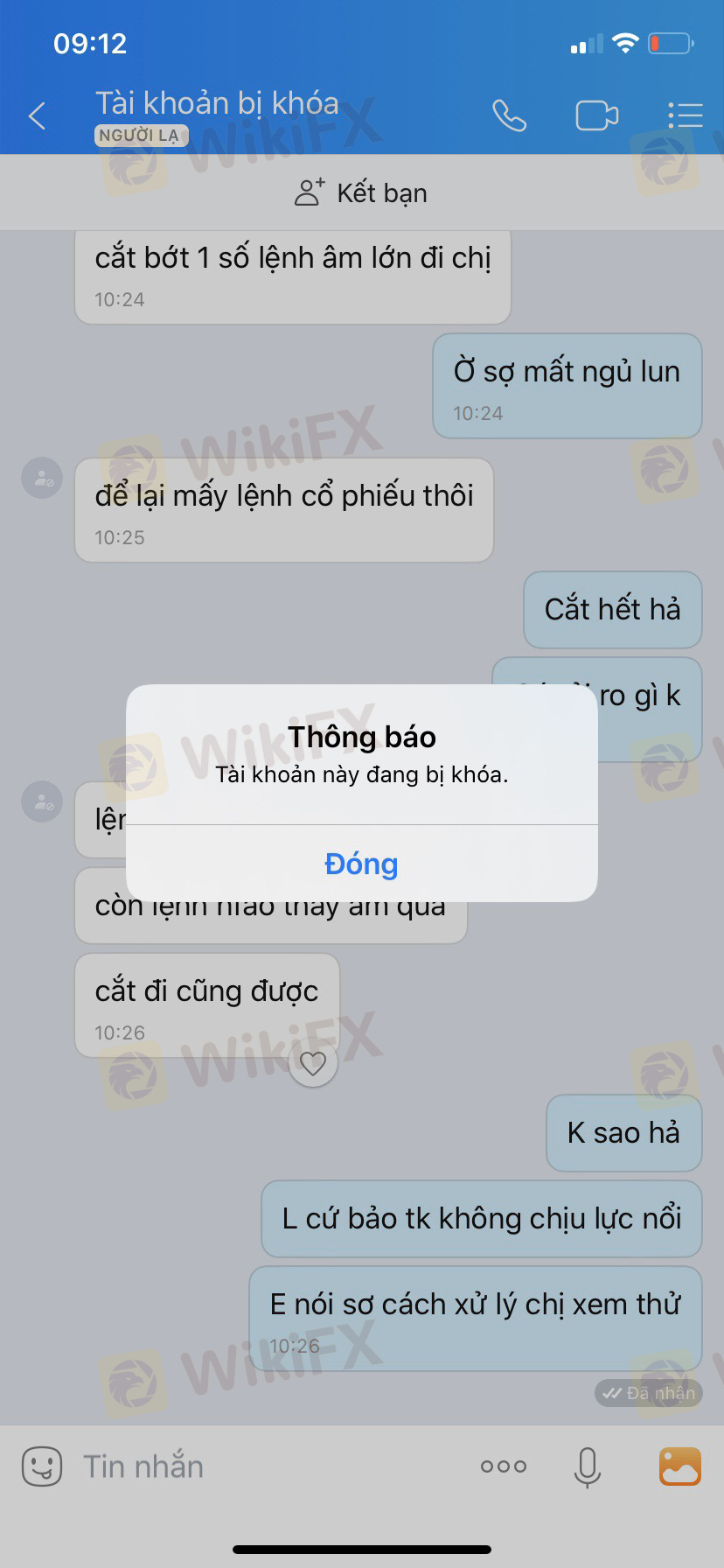Screen dimensions: 724x1568
Task: Open the emoji sticker picker
Action: (x=41, y=1466)
